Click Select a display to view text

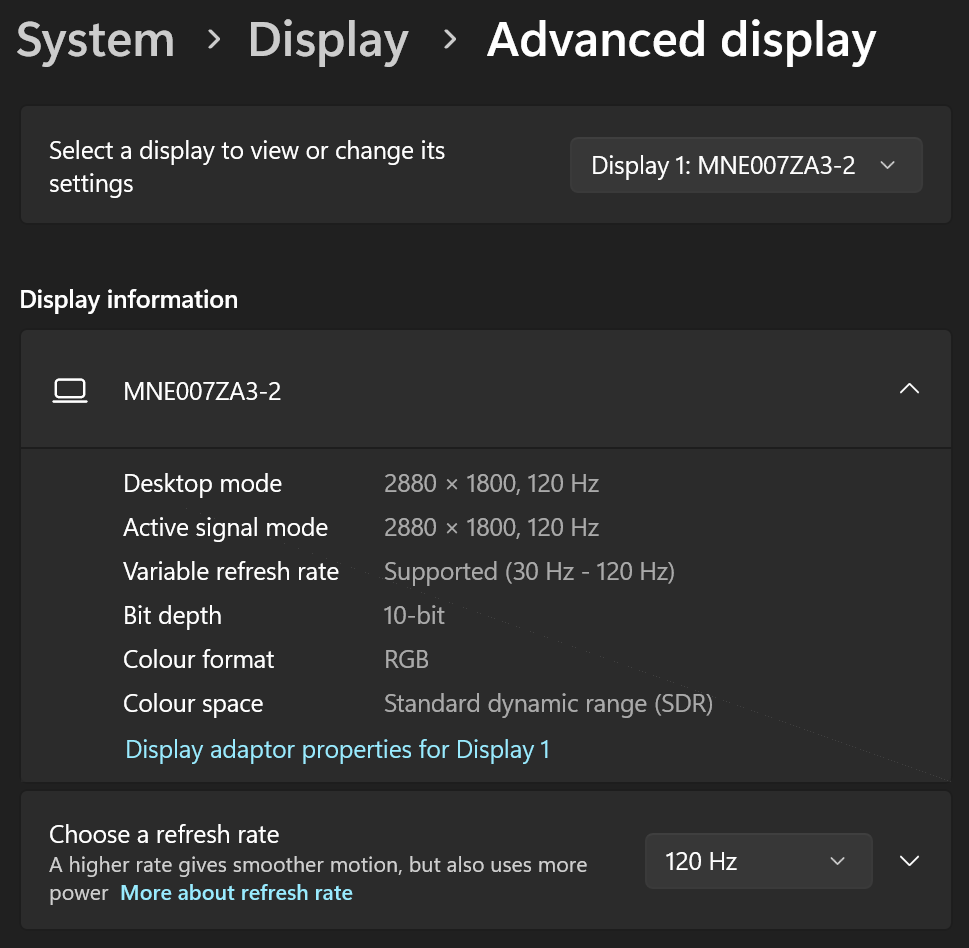tap(247, 167)
